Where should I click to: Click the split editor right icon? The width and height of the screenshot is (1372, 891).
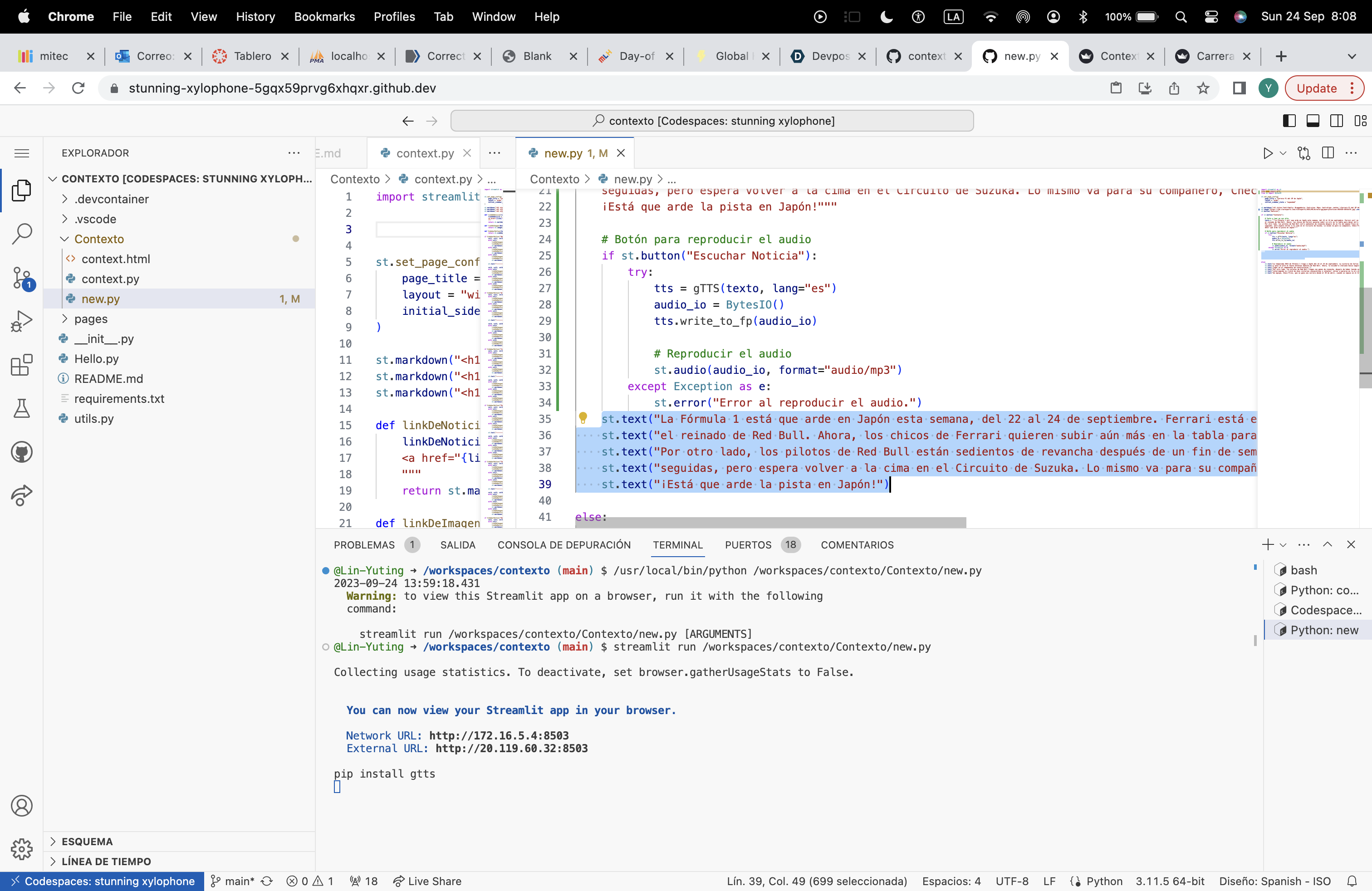coord(1328,153)
